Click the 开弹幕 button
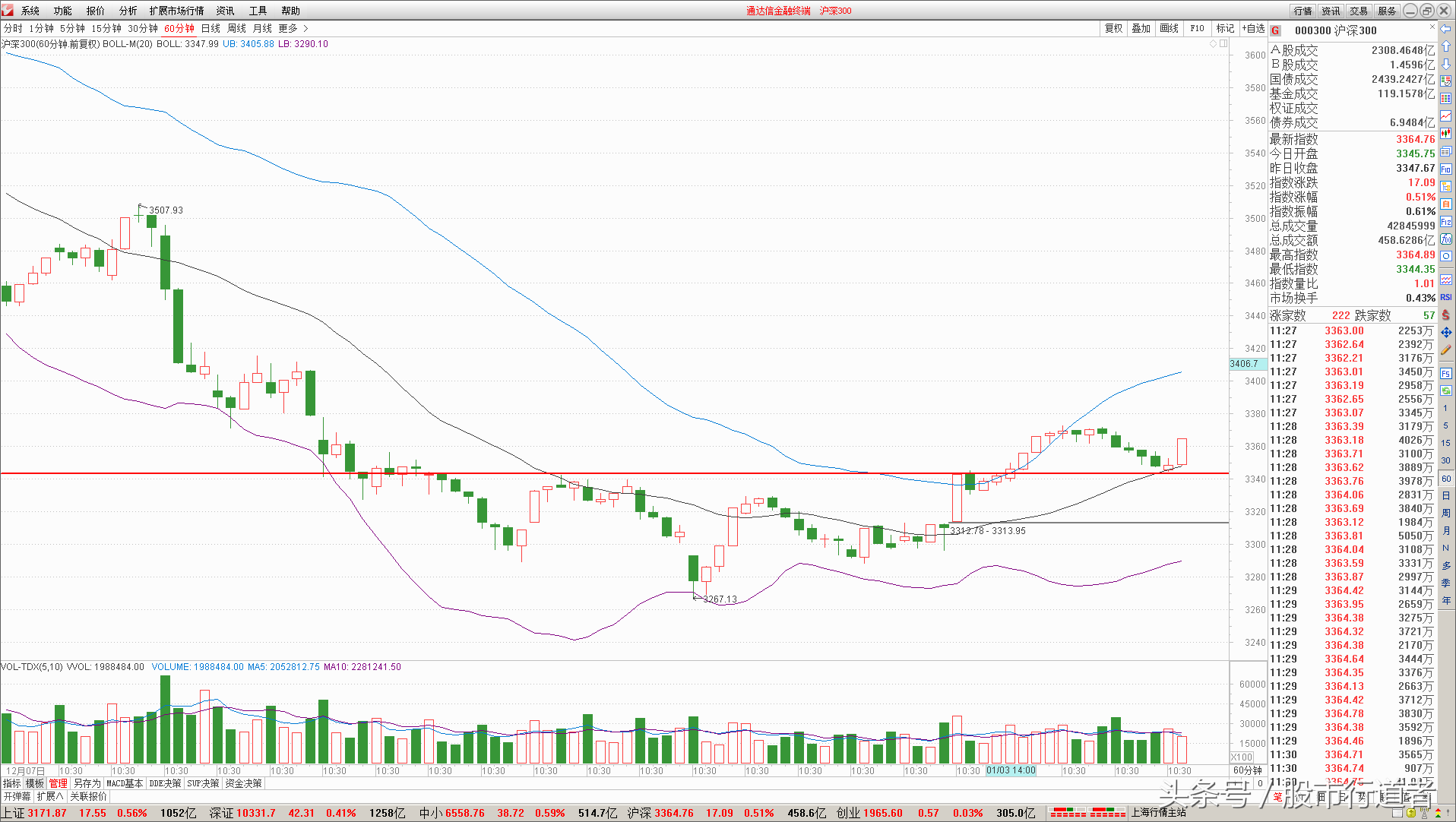Image resolution: width=1456 pixels, height=822 pixels. point(17,796)
